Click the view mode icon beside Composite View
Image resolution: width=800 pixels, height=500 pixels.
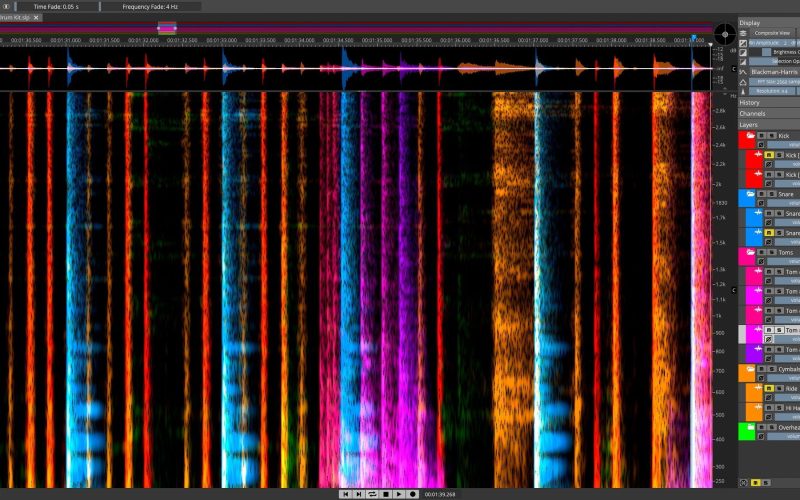click(743, 33)
